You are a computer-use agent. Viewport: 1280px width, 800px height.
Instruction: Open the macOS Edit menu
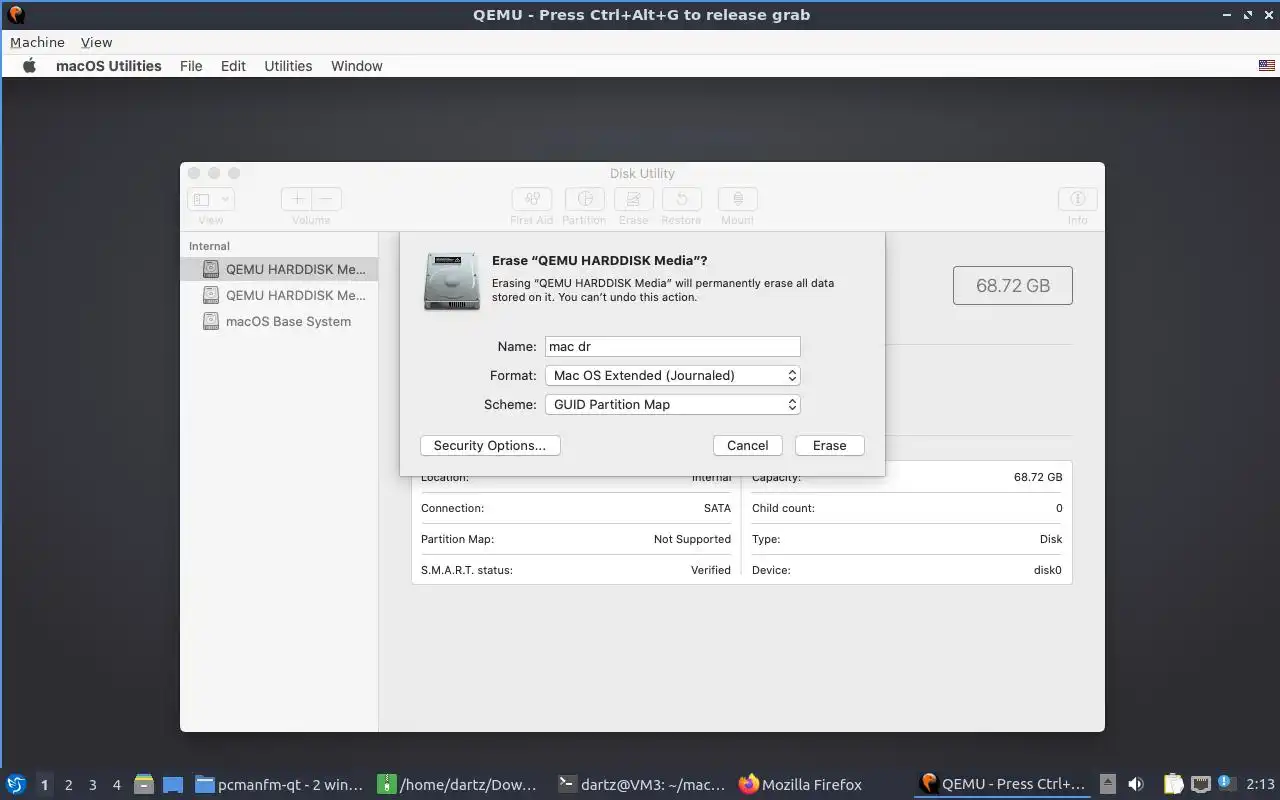(x=233, y=66)
